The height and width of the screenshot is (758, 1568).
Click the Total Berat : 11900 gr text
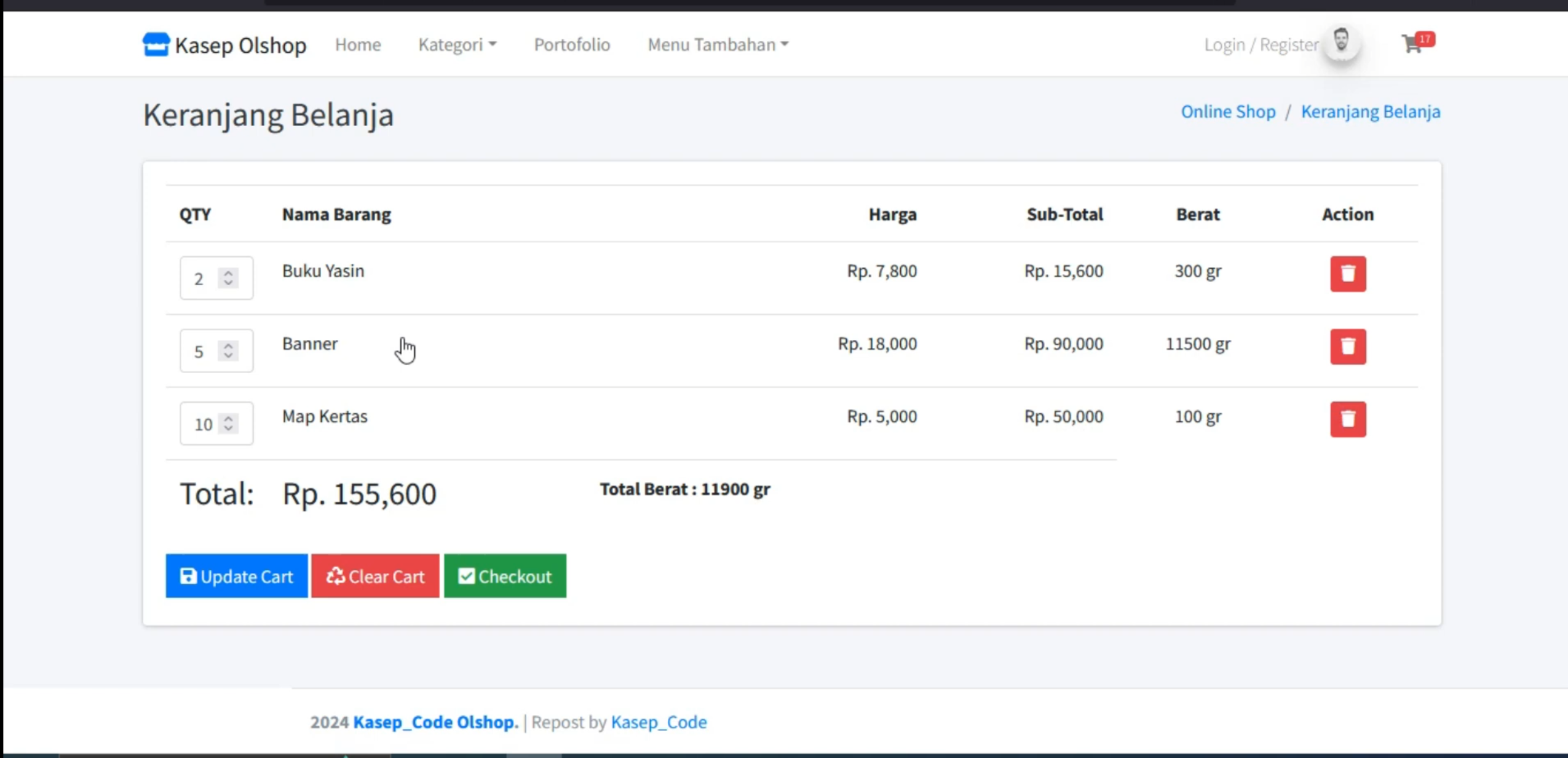[684, 489]
